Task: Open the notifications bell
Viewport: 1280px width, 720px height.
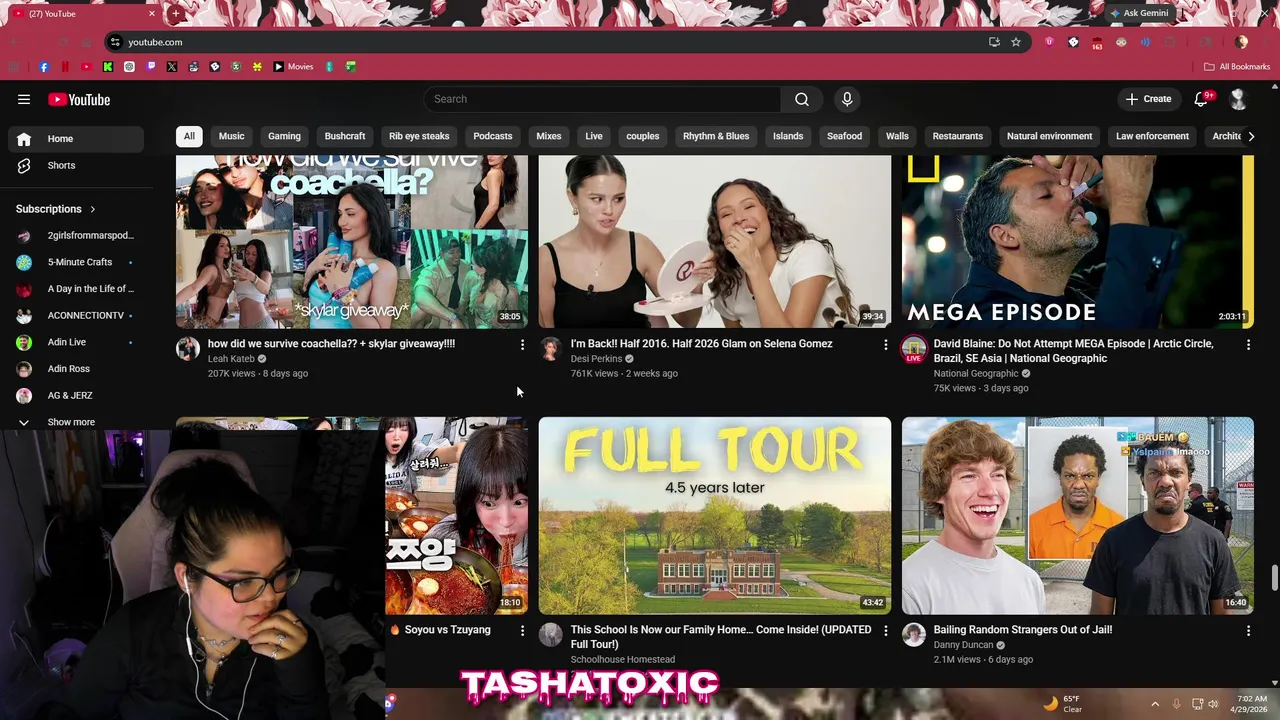Action: coord(1202,99)
